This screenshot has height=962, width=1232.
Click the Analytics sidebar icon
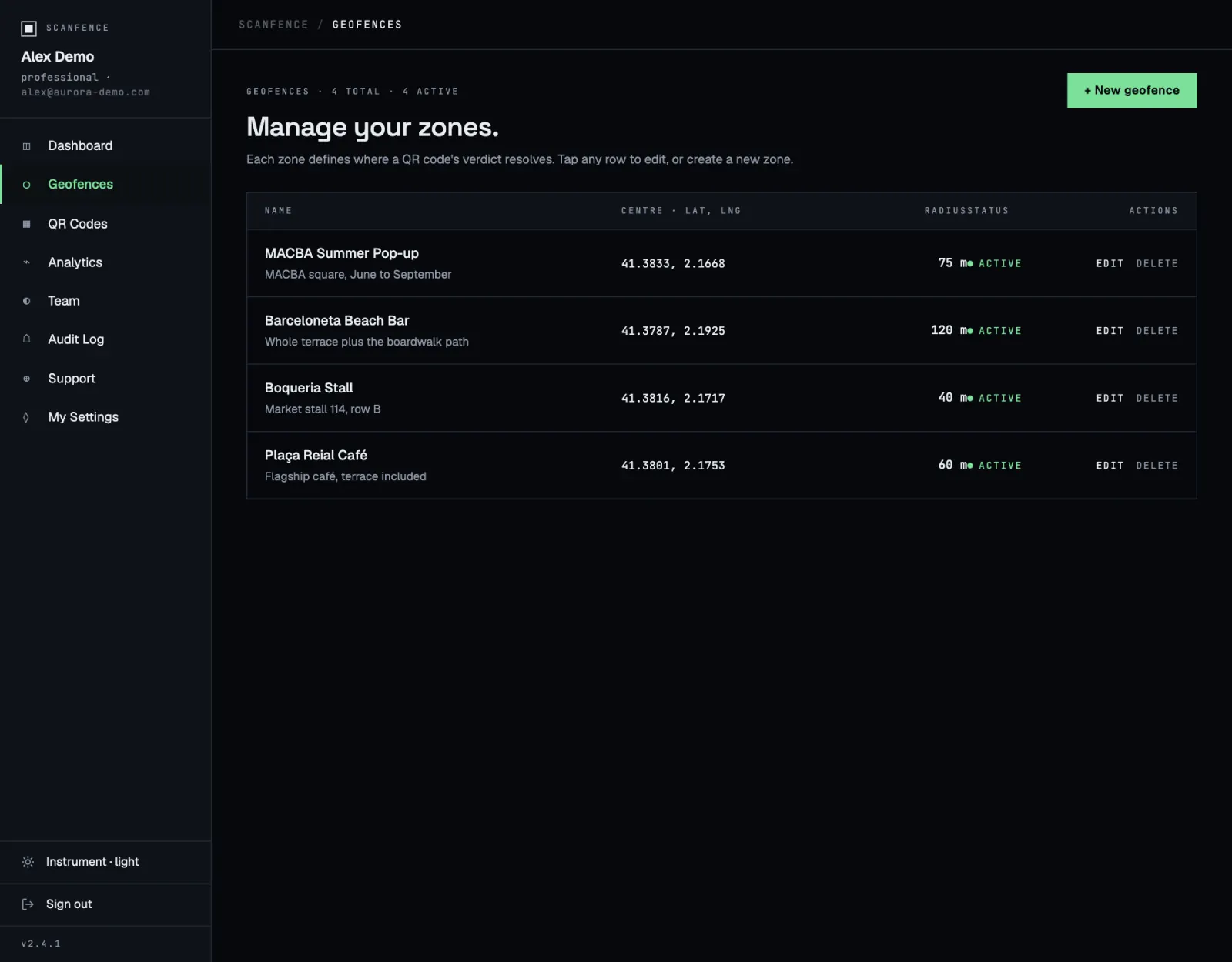[27, 262]
